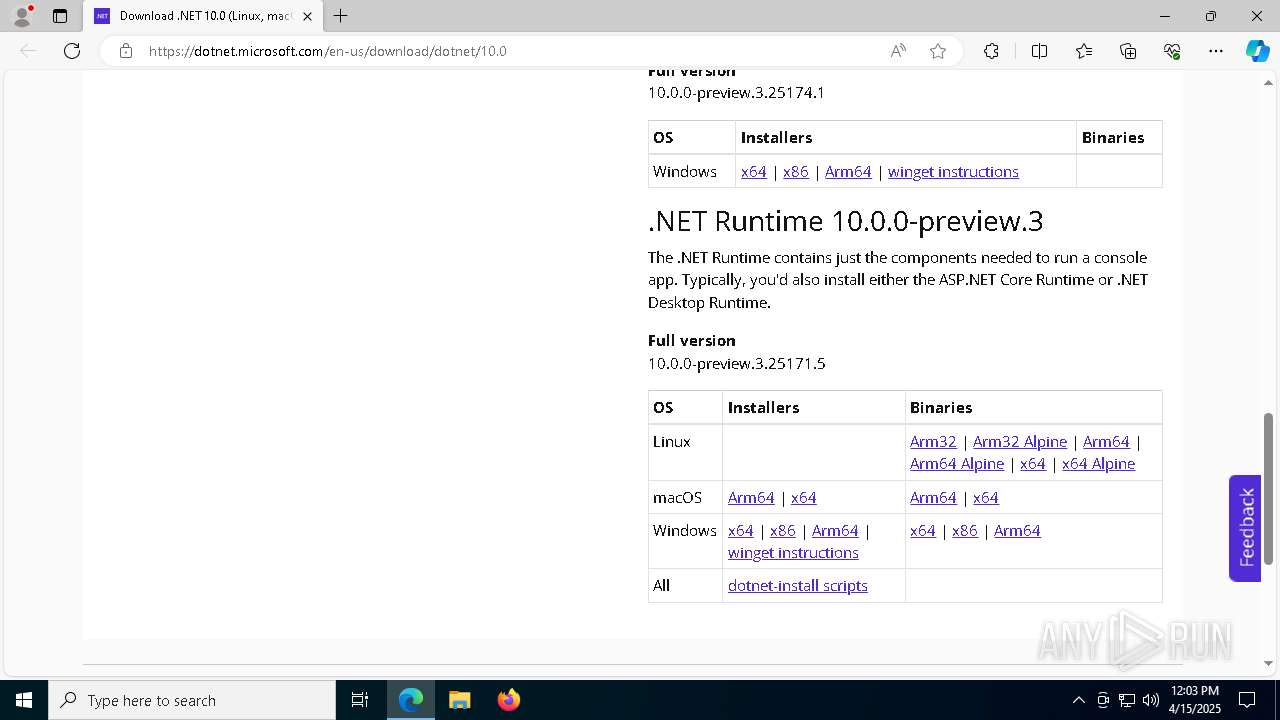This screenshot has width=1280, height=720.
Task: Download Linux x64 binaries
Action: pyautogui.click(x=1033, y=464)
